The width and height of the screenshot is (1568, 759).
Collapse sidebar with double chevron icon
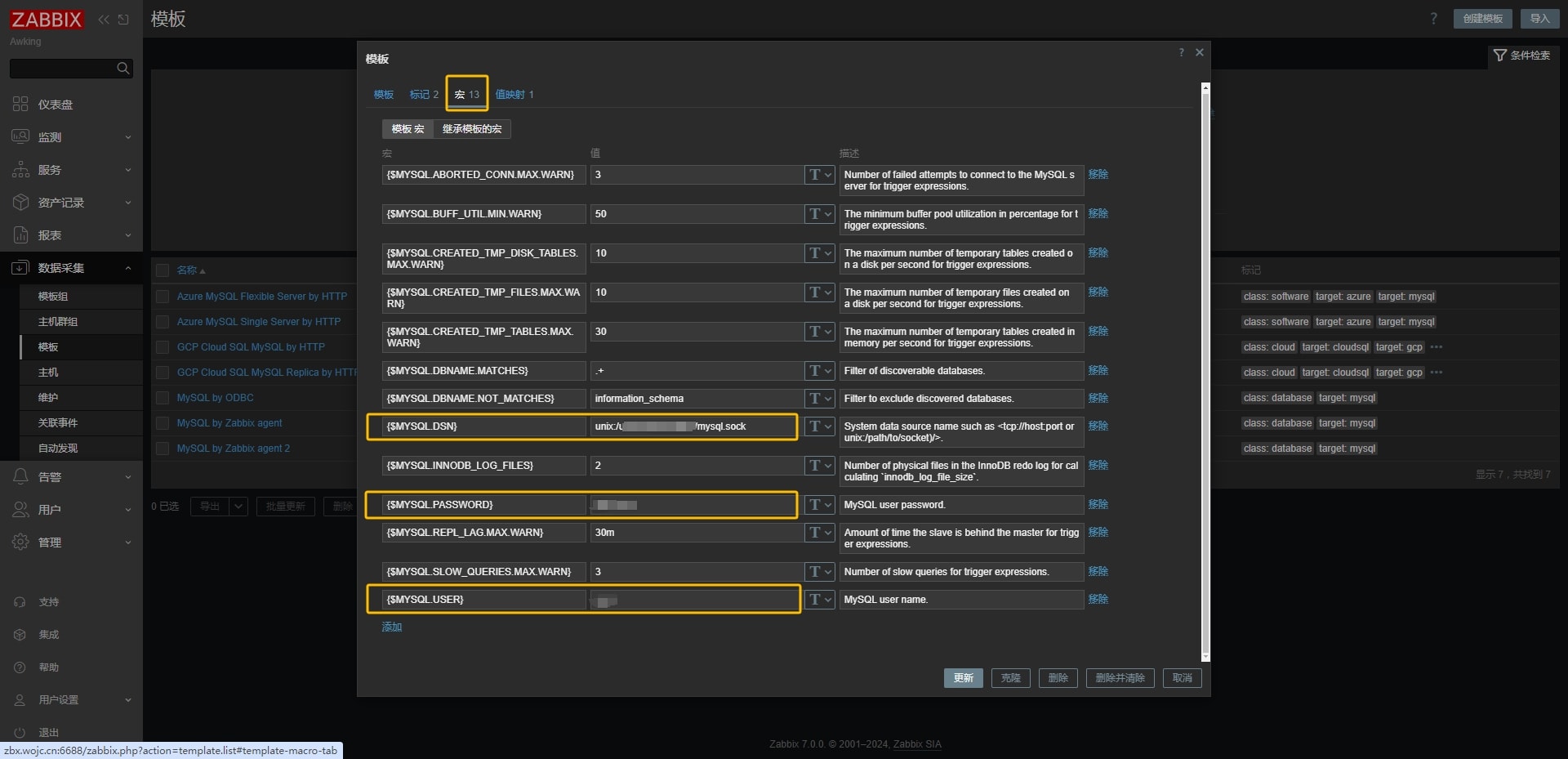point(104,20)
